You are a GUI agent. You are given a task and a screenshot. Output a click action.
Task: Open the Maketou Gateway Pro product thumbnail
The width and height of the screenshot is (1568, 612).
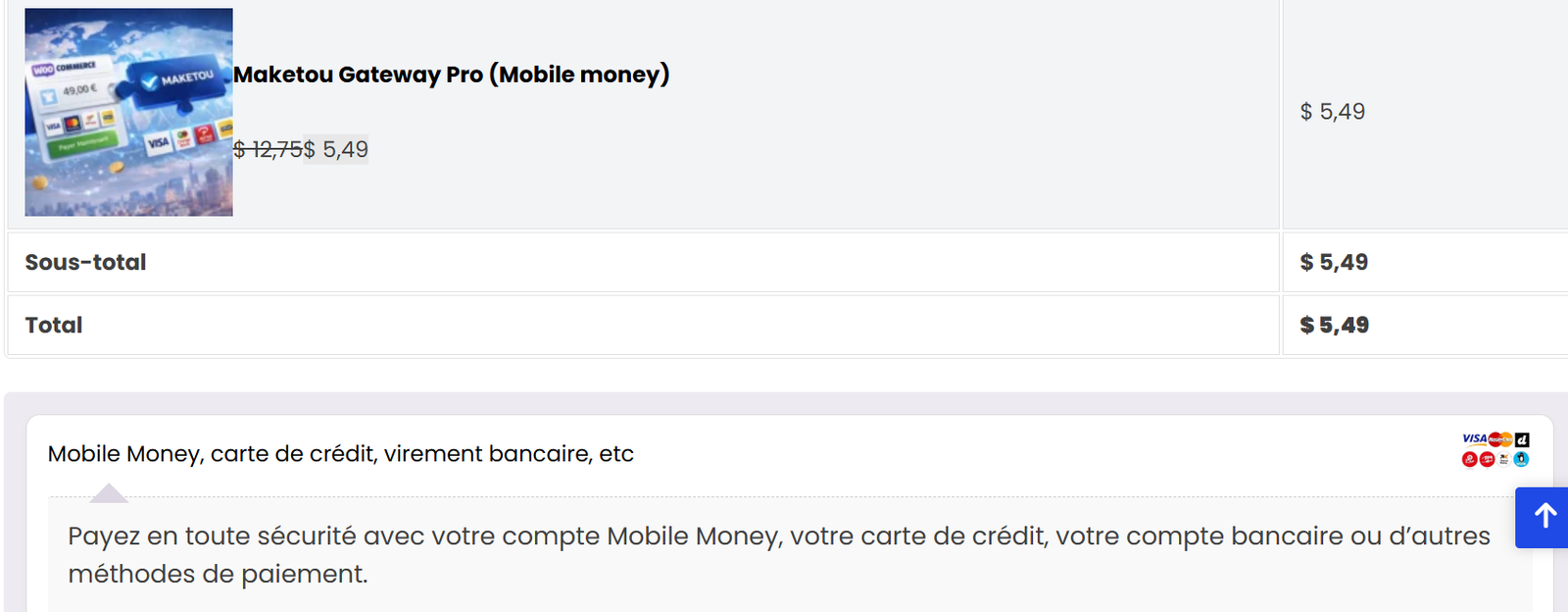(x=128, y=112)
